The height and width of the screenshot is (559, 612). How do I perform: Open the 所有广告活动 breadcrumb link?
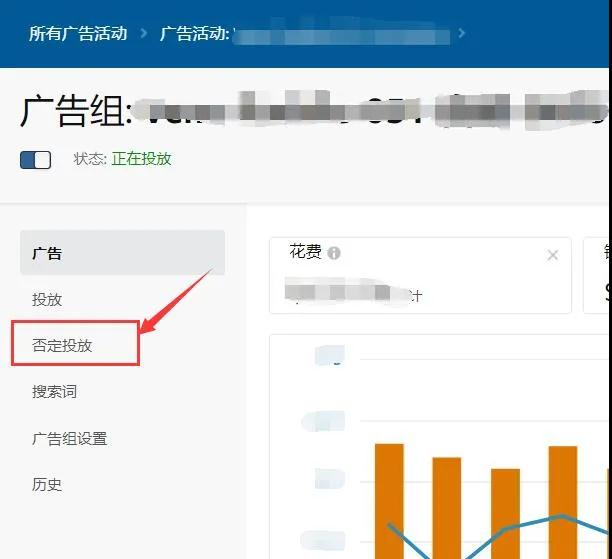pyautogui.click(x=78, y=33)
